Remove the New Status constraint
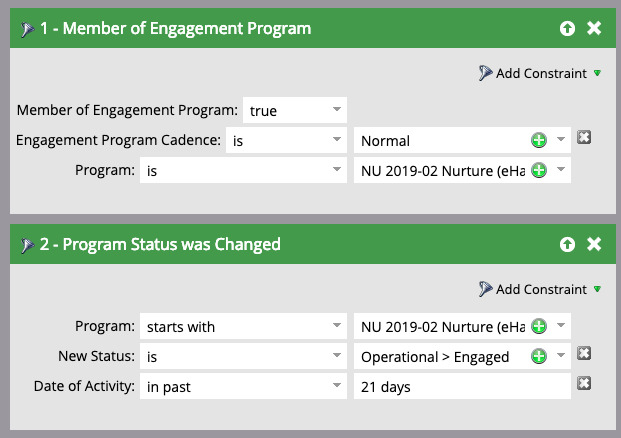The image size is (621, 438). click(584, 353)
